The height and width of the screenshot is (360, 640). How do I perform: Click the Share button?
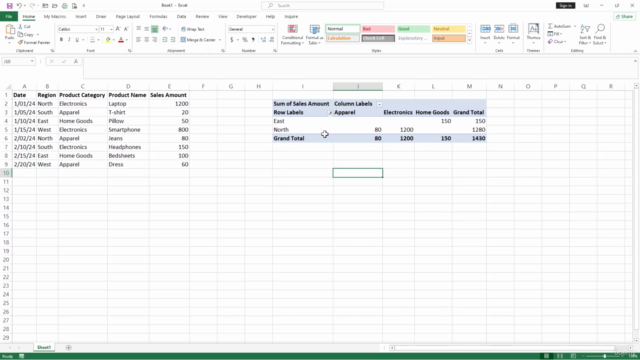point(624,16)
